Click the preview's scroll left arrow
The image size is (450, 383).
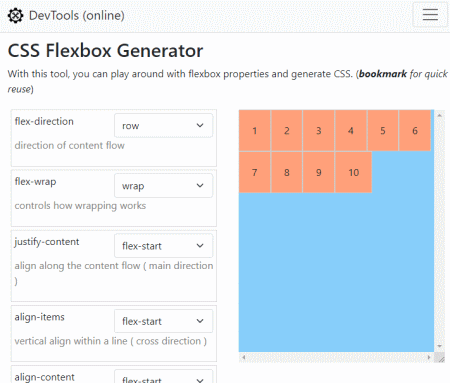(x=244, y=357)
